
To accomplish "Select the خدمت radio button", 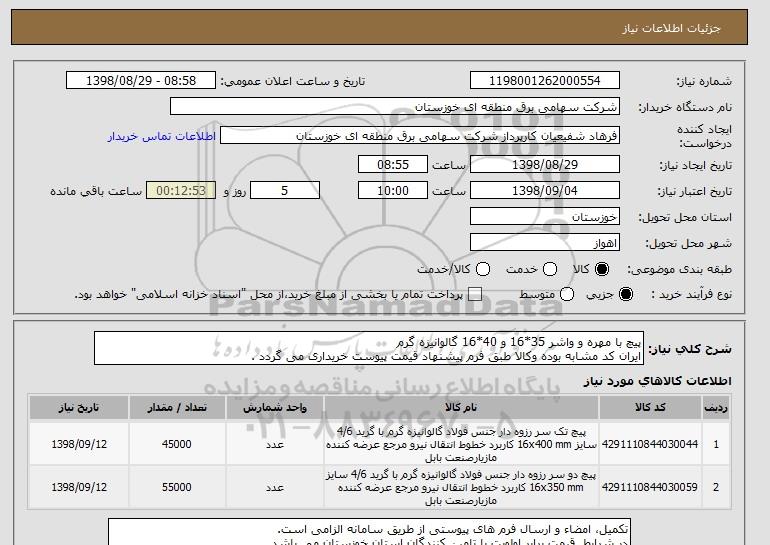I will [x=550, y=269].
